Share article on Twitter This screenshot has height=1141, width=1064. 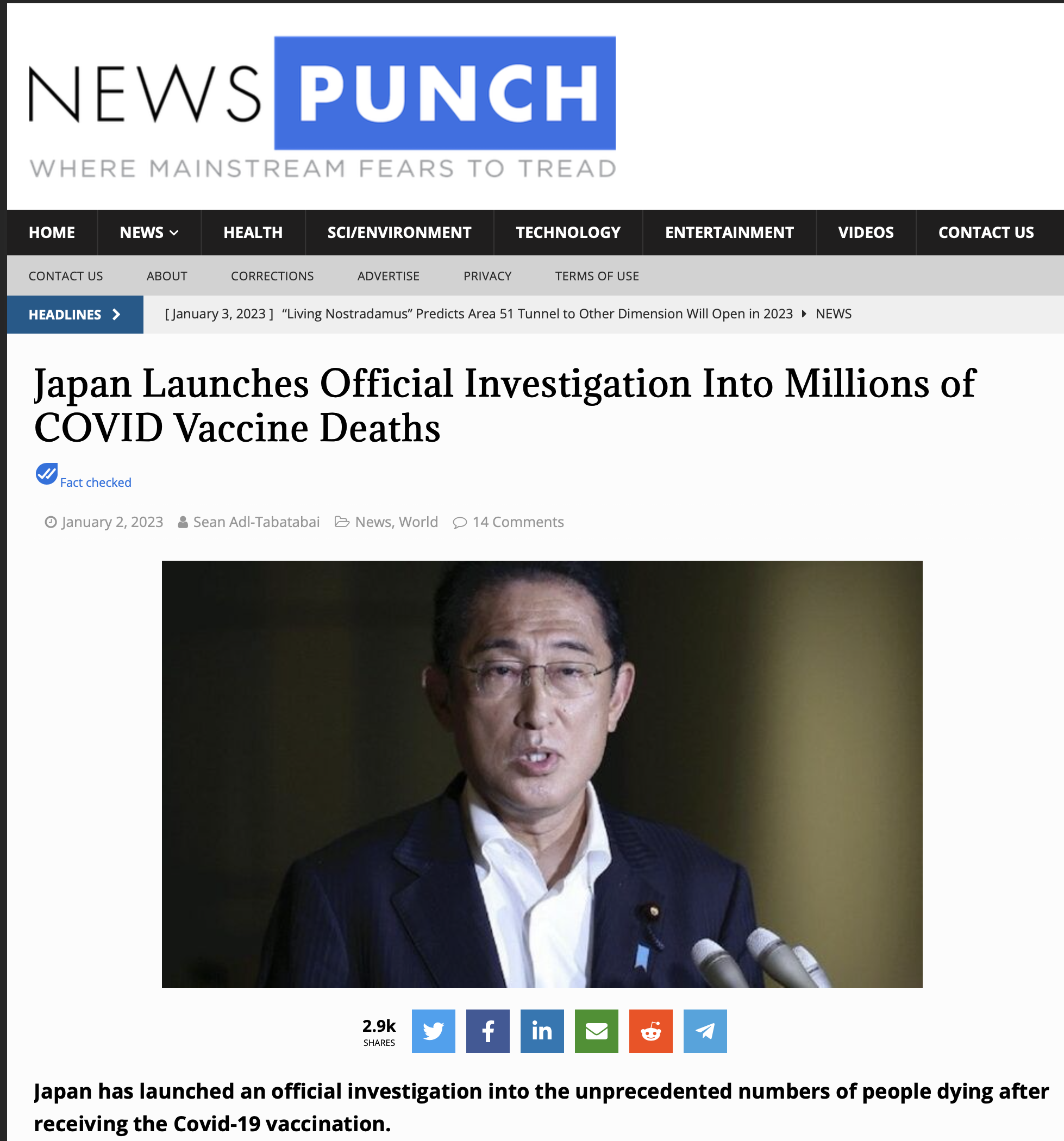(433, 1031)
